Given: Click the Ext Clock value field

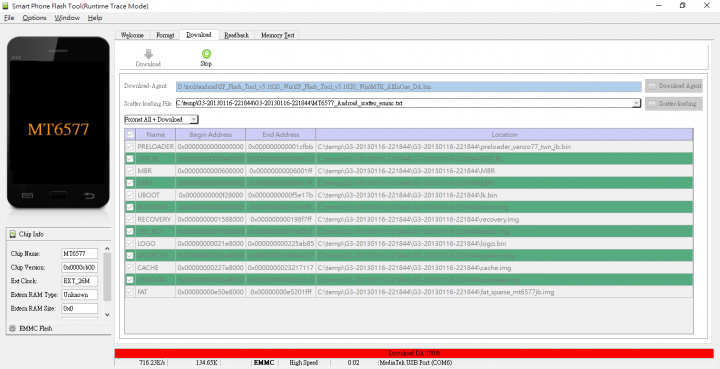Looking at the screenshot, I should 79,281.
